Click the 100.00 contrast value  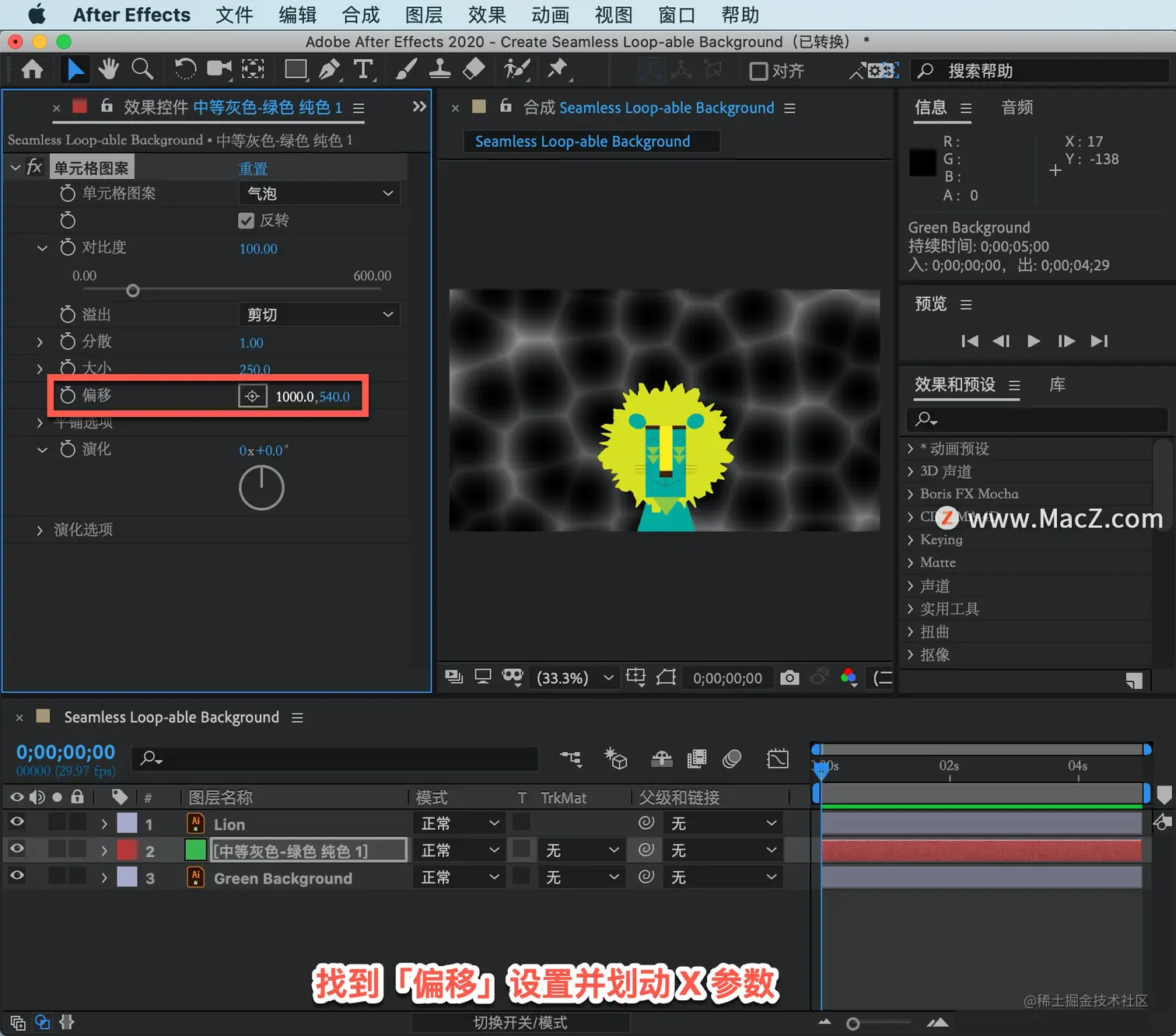click(258, 249)
